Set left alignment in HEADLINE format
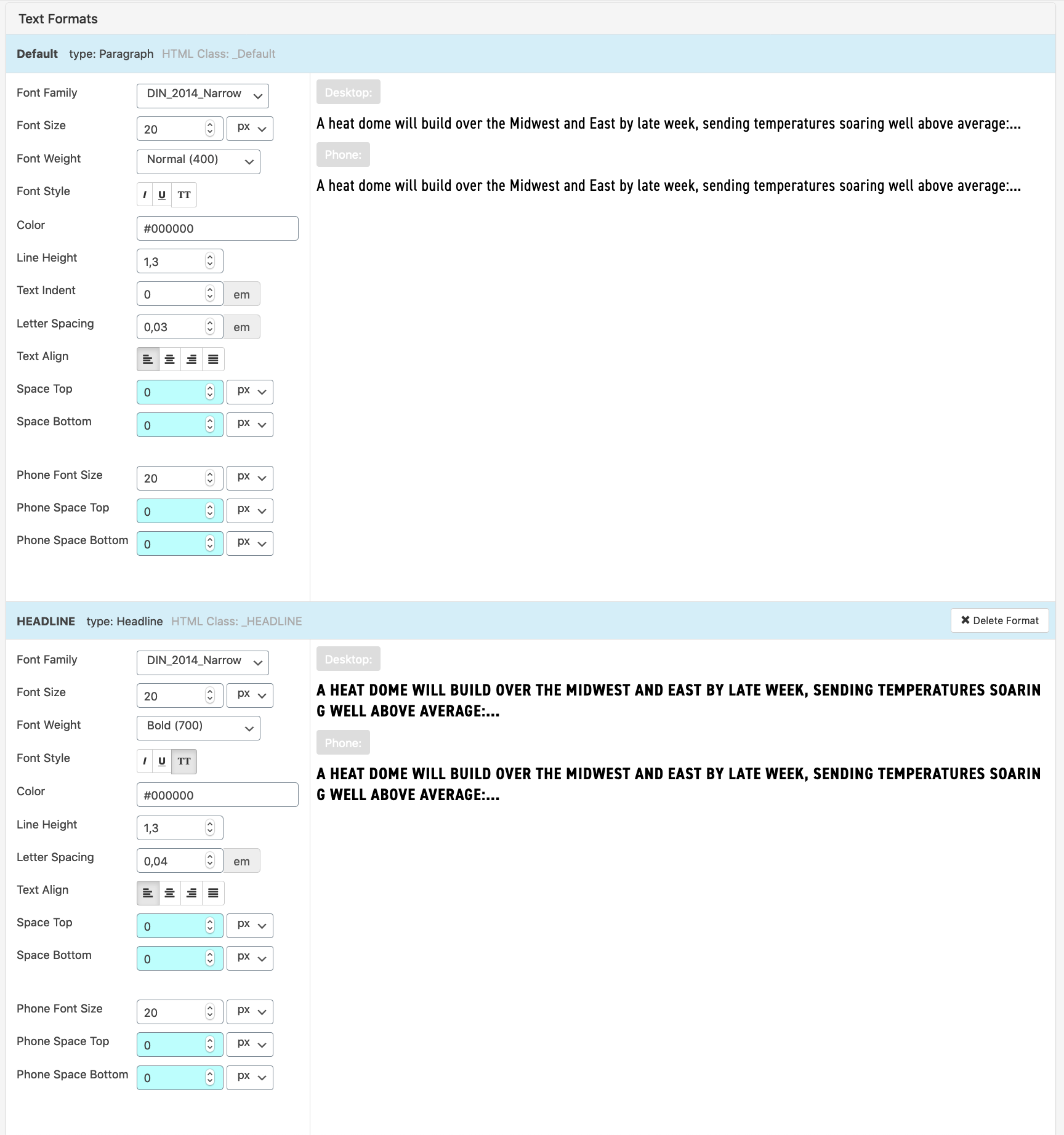Image resolution: width=1064 pixels, height=1135 pixels. 148,893
